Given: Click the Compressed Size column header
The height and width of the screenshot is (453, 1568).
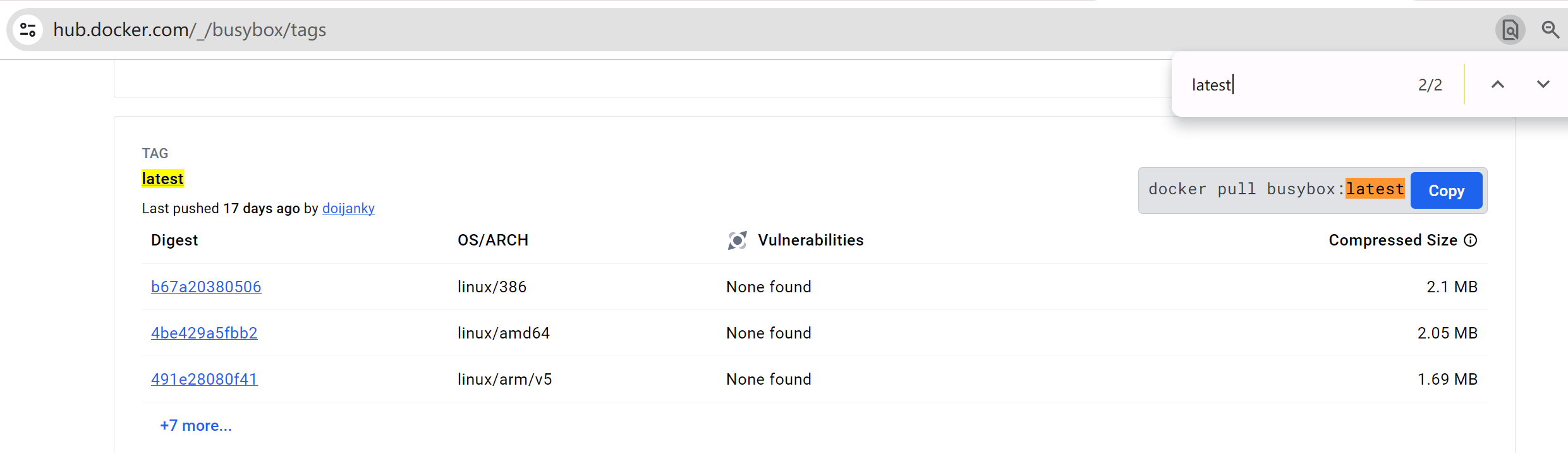Looking at the screenshot, I should click(x=1392, y=240).
